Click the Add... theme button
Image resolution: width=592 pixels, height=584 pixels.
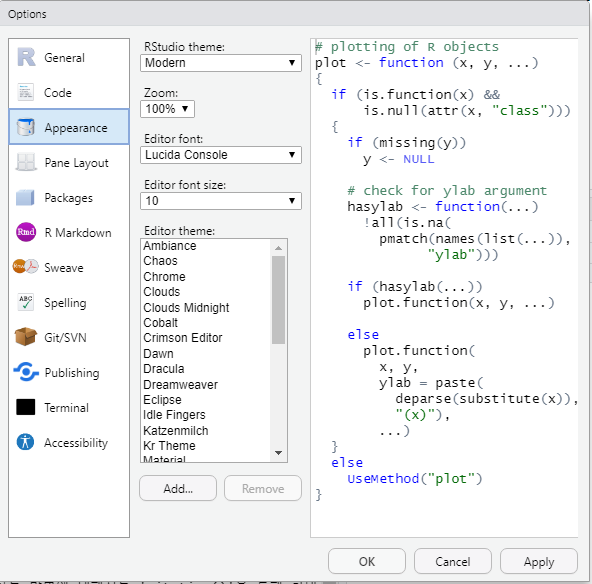pyautogui.click(x=178, y=488)
